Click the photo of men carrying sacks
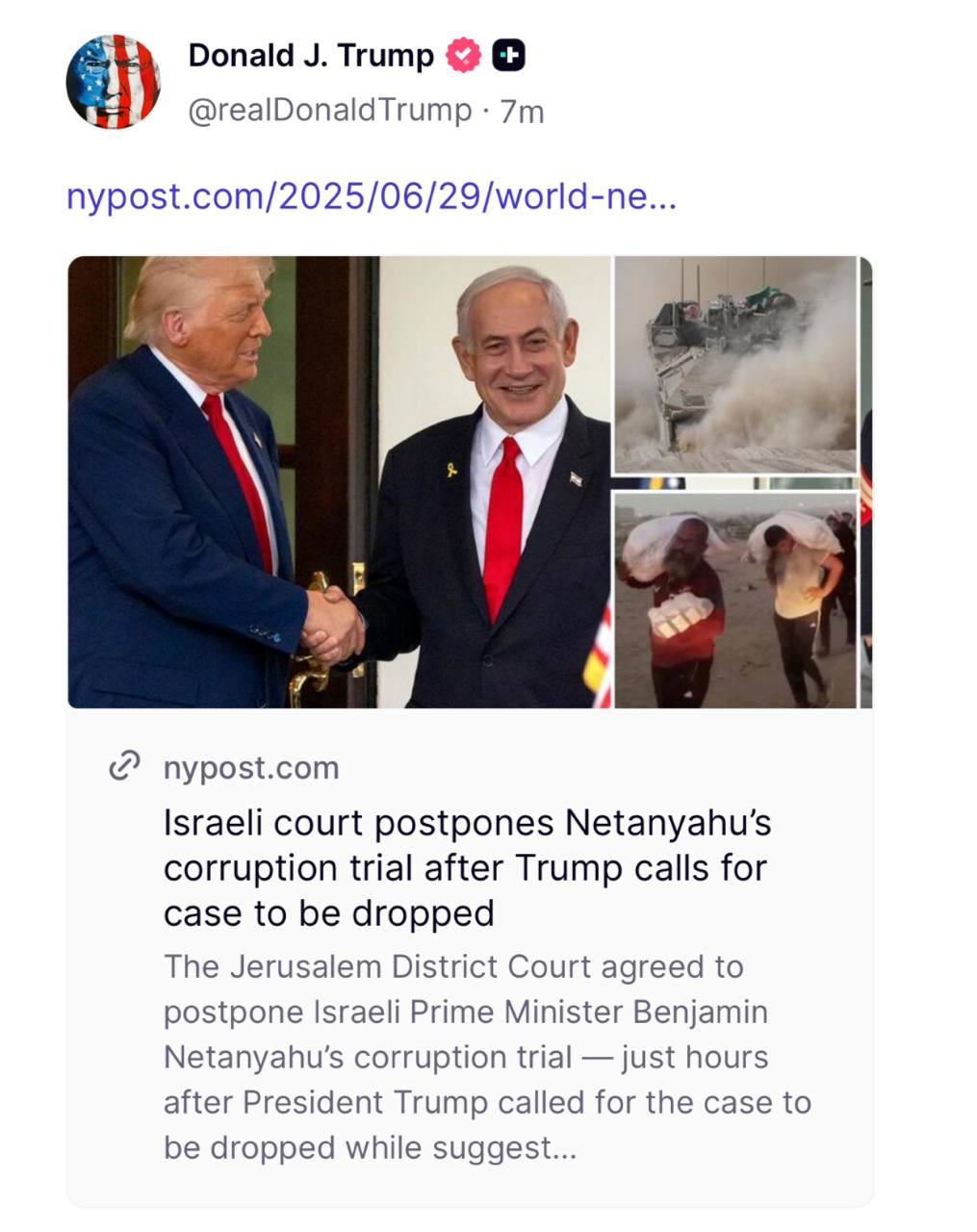Viewport: 977px width, 1232px height. 734,601
